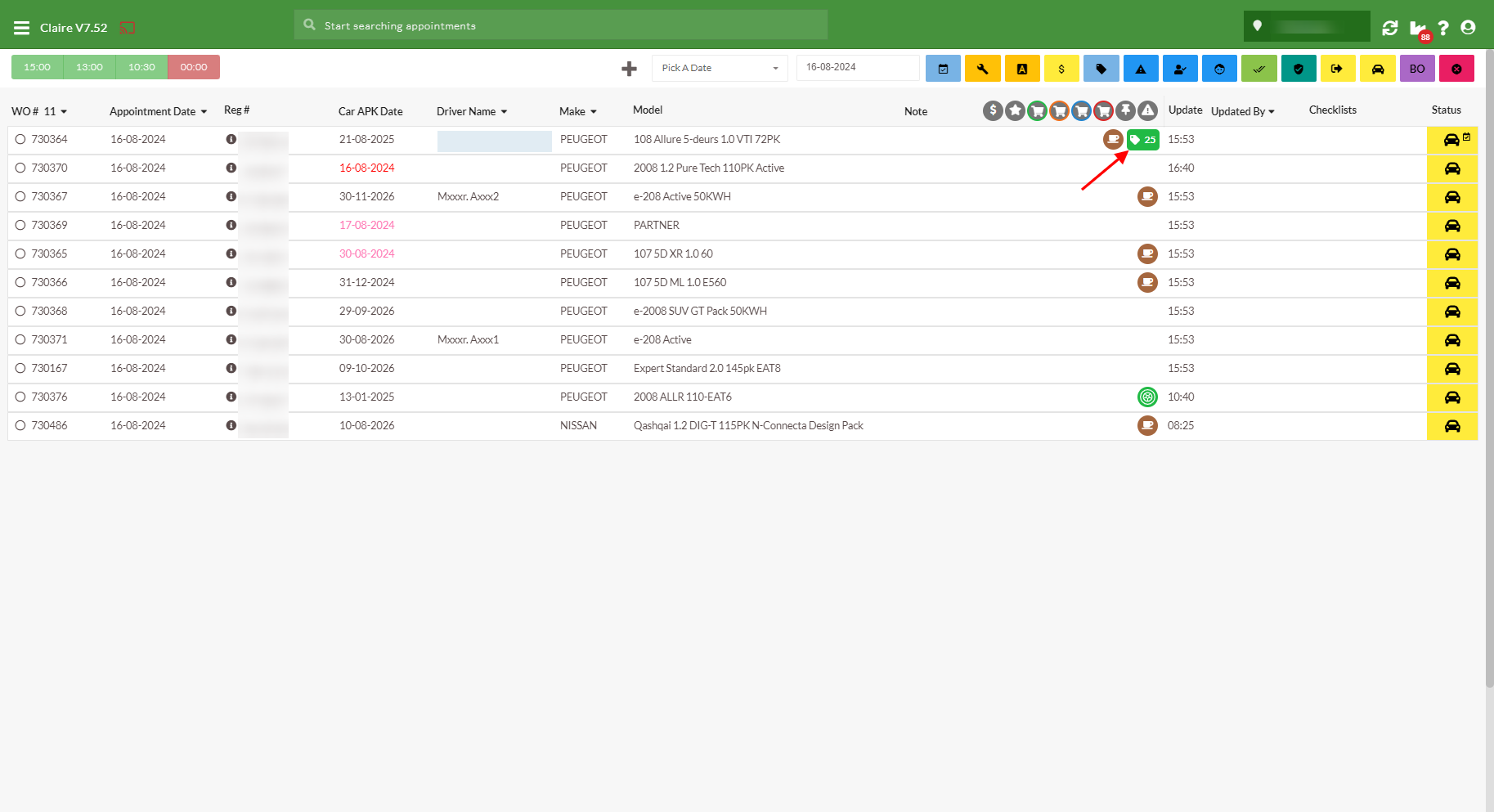
Task: Select the radio button for WO 730486
Action: pyautogui.click(x=20, y=426)
